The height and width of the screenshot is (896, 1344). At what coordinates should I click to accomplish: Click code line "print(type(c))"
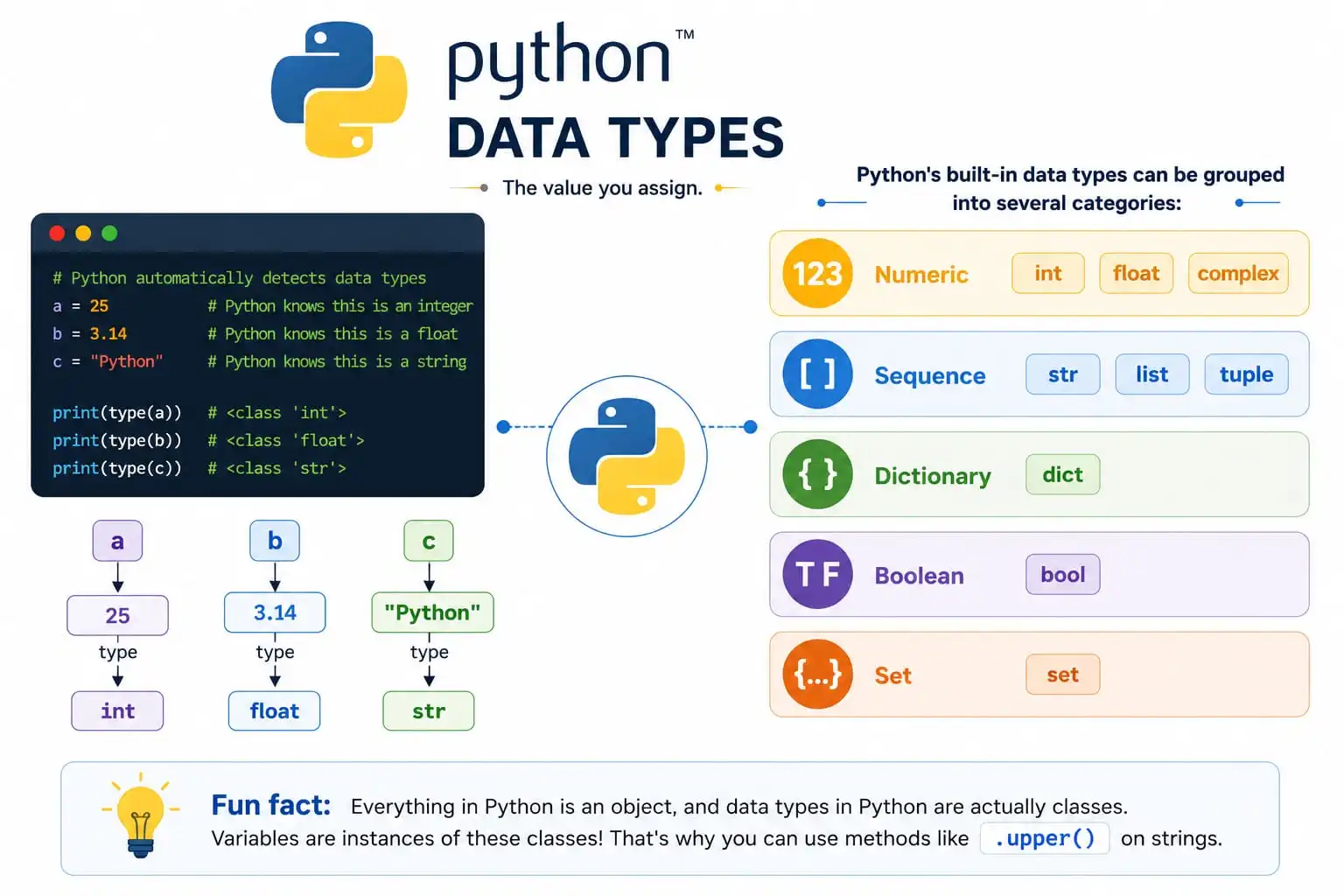(117, 469)
